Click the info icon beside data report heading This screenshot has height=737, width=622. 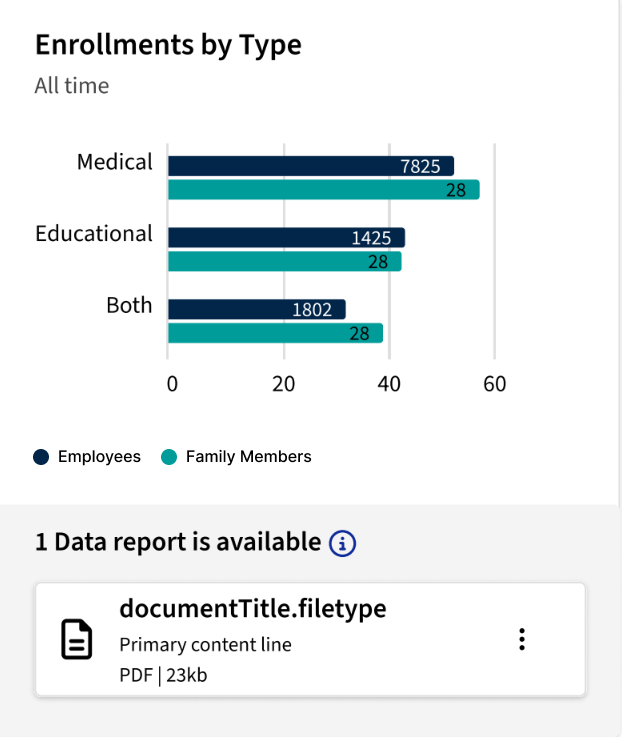[343, 543]
